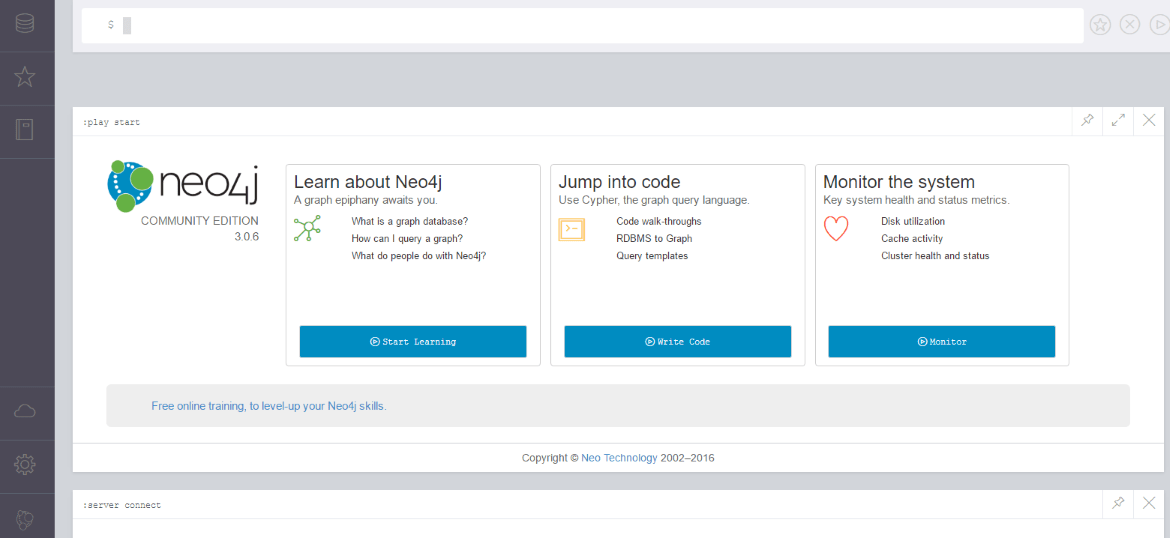Open the Favorites star sidebar icon

25,77
